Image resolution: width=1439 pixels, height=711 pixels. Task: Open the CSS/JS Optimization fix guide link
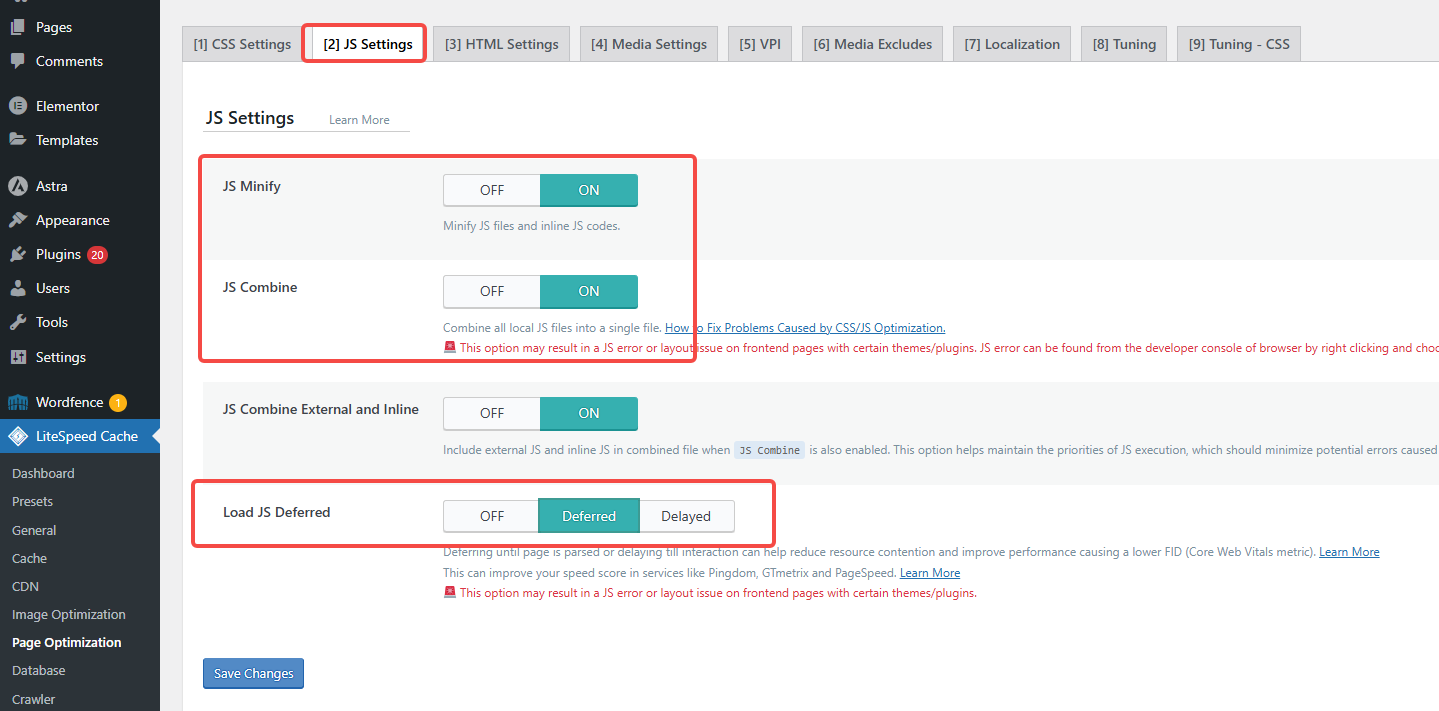coord(804,327)
